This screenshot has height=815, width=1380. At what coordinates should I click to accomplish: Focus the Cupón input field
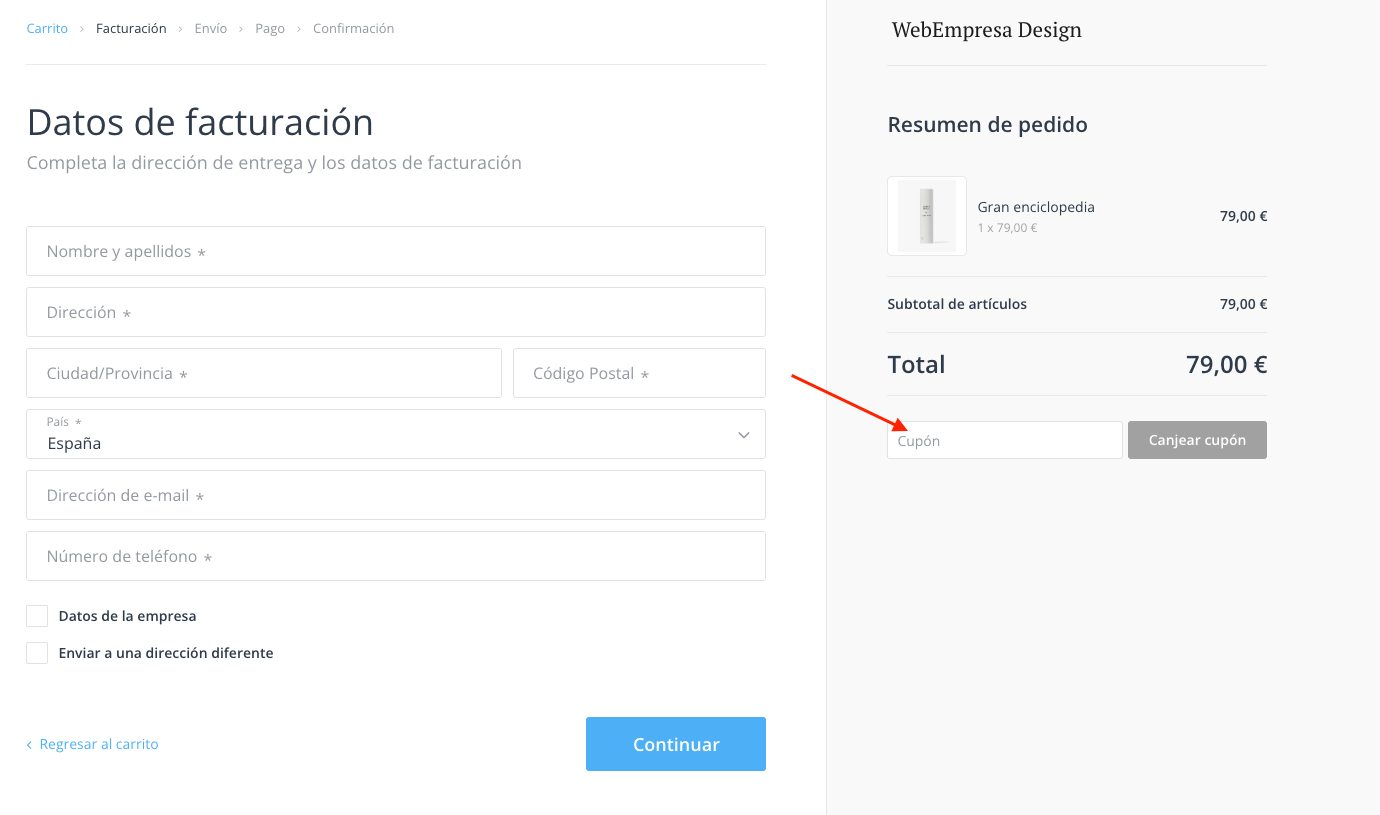pyautogui.click(x=1005, y=440)
